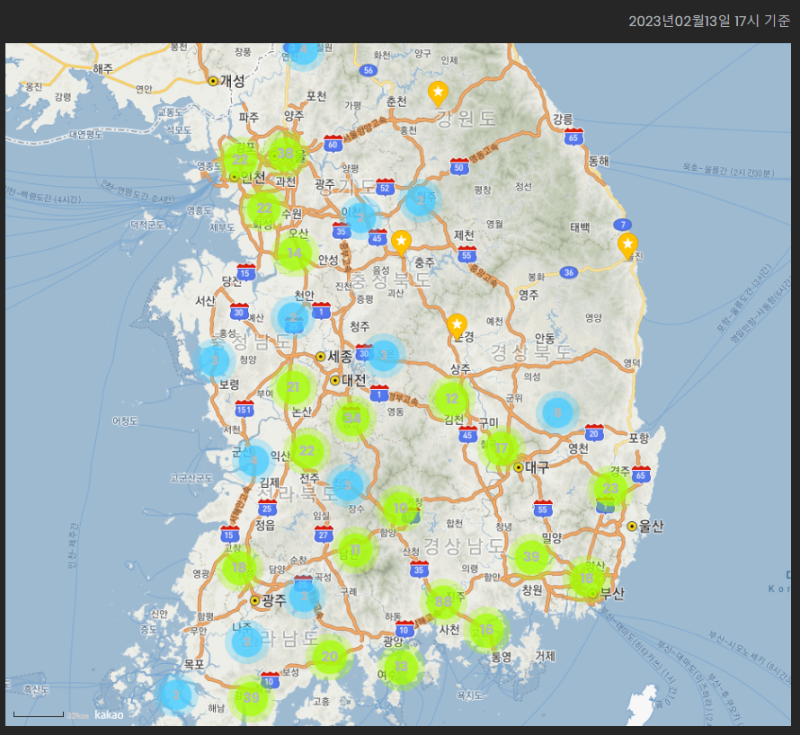
Task: Click the 18 cluster next to Busan
Action: 587,578
